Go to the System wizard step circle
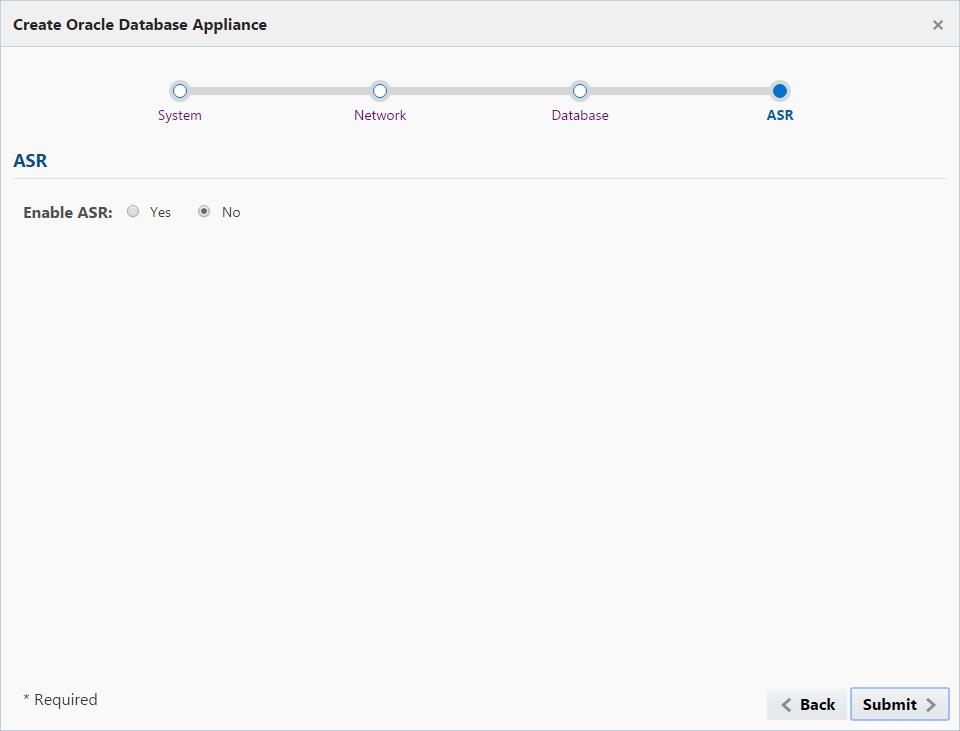 coord(179,91)
